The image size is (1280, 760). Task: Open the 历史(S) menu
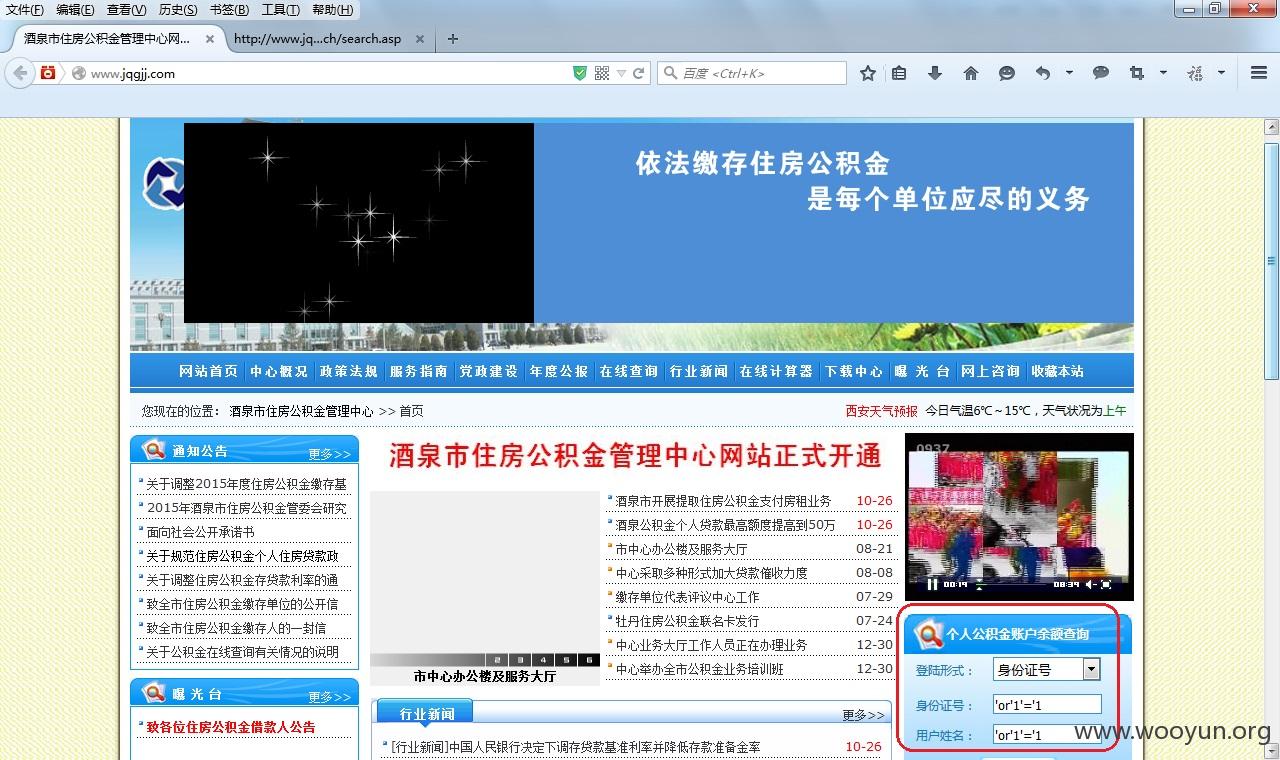point(179,10)
